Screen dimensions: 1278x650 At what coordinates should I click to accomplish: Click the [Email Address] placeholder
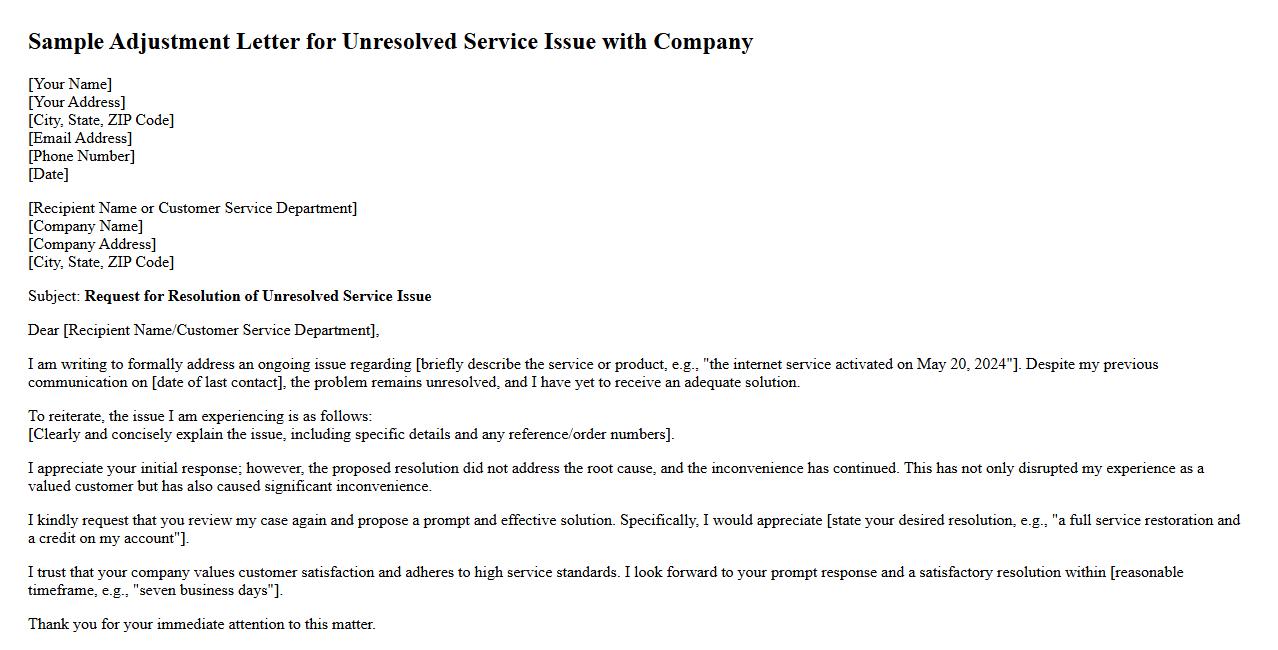80,138
